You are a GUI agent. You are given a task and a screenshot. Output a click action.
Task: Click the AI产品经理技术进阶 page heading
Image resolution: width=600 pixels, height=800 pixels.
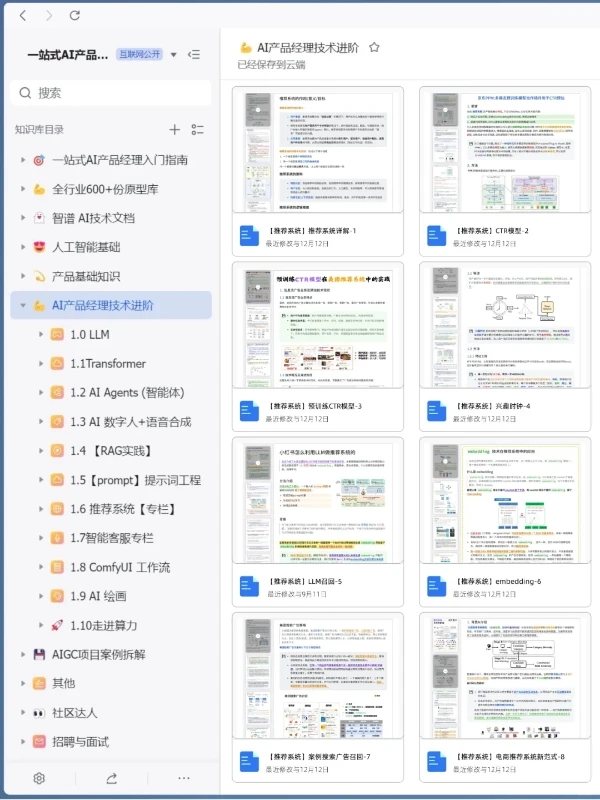coord(308,48)
